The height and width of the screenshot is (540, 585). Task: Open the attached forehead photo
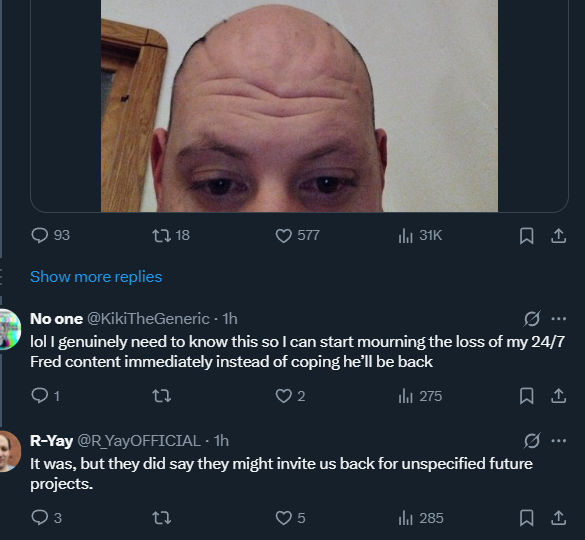coord(299,106)
